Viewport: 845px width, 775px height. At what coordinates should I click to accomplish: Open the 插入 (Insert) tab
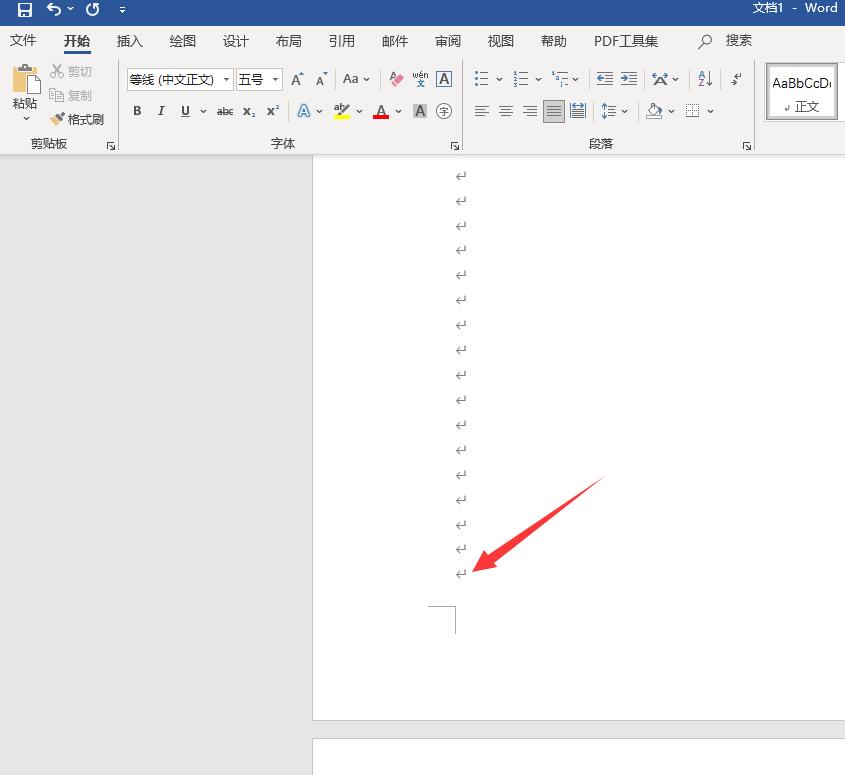pos(130,41)
